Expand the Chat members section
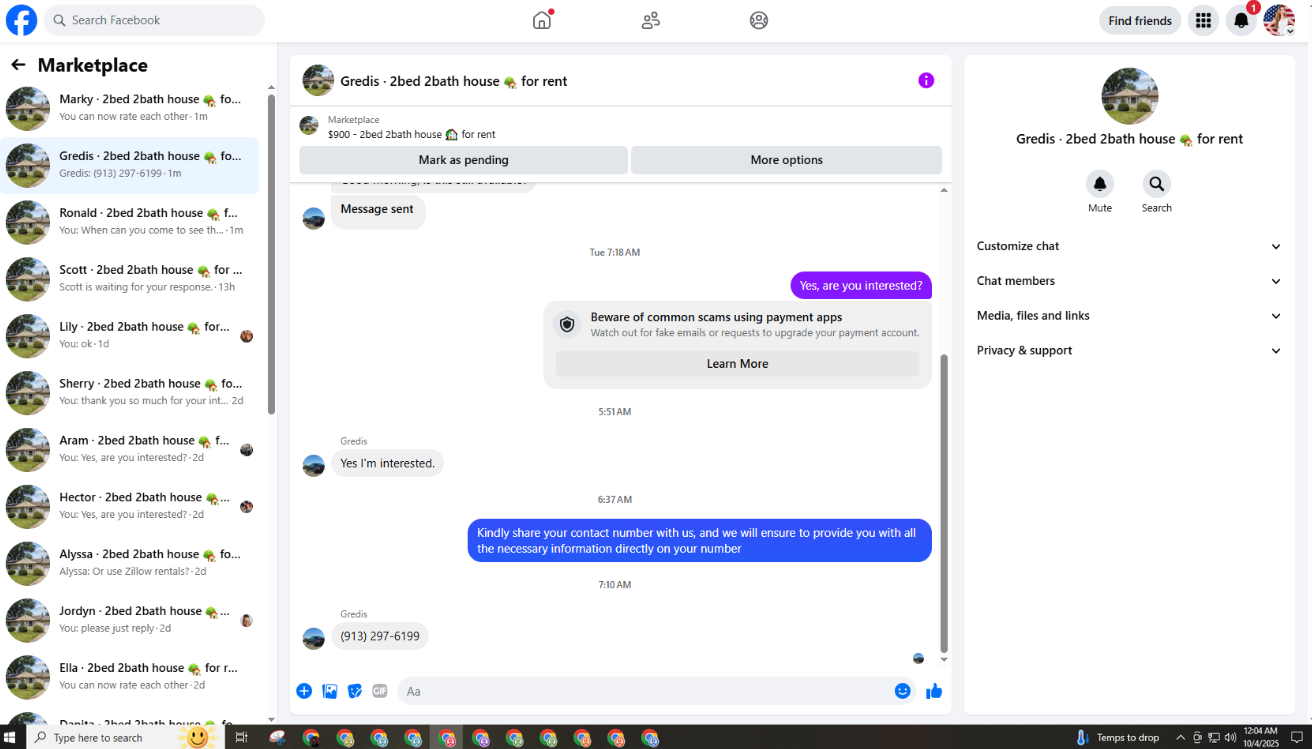The image size is (1312, 749). tap(1129, 281)
